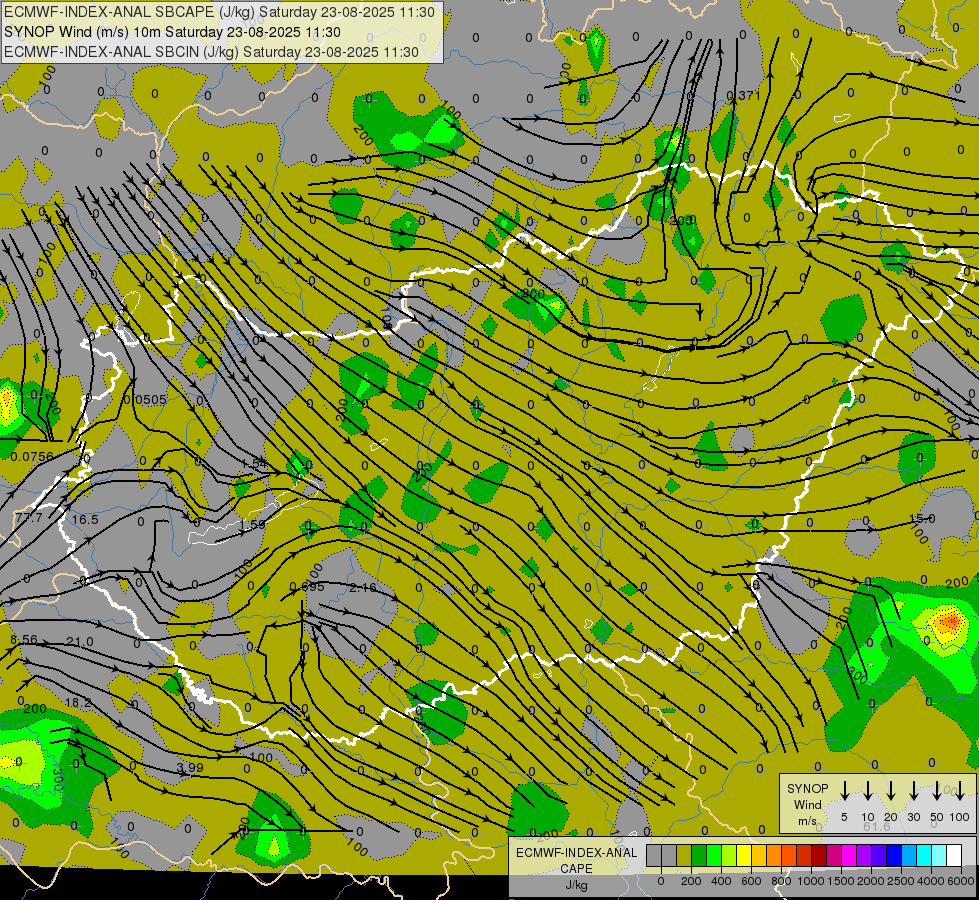
Task: Click the '6000' tick label on CAPE scale
Action: coord(961,881)
